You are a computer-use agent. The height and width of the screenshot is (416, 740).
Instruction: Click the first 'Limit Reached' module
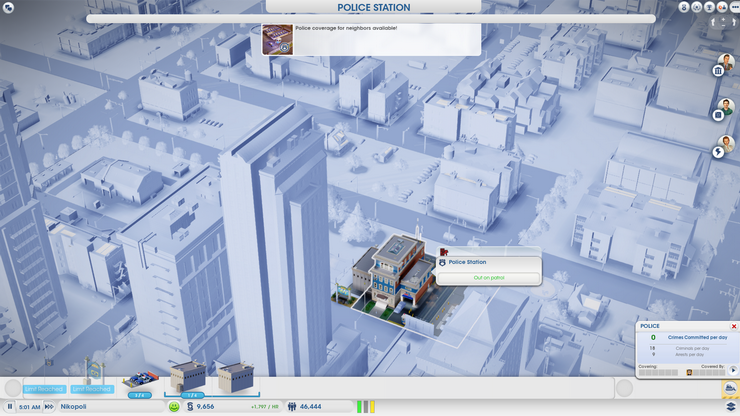click(x=44, y=389)
